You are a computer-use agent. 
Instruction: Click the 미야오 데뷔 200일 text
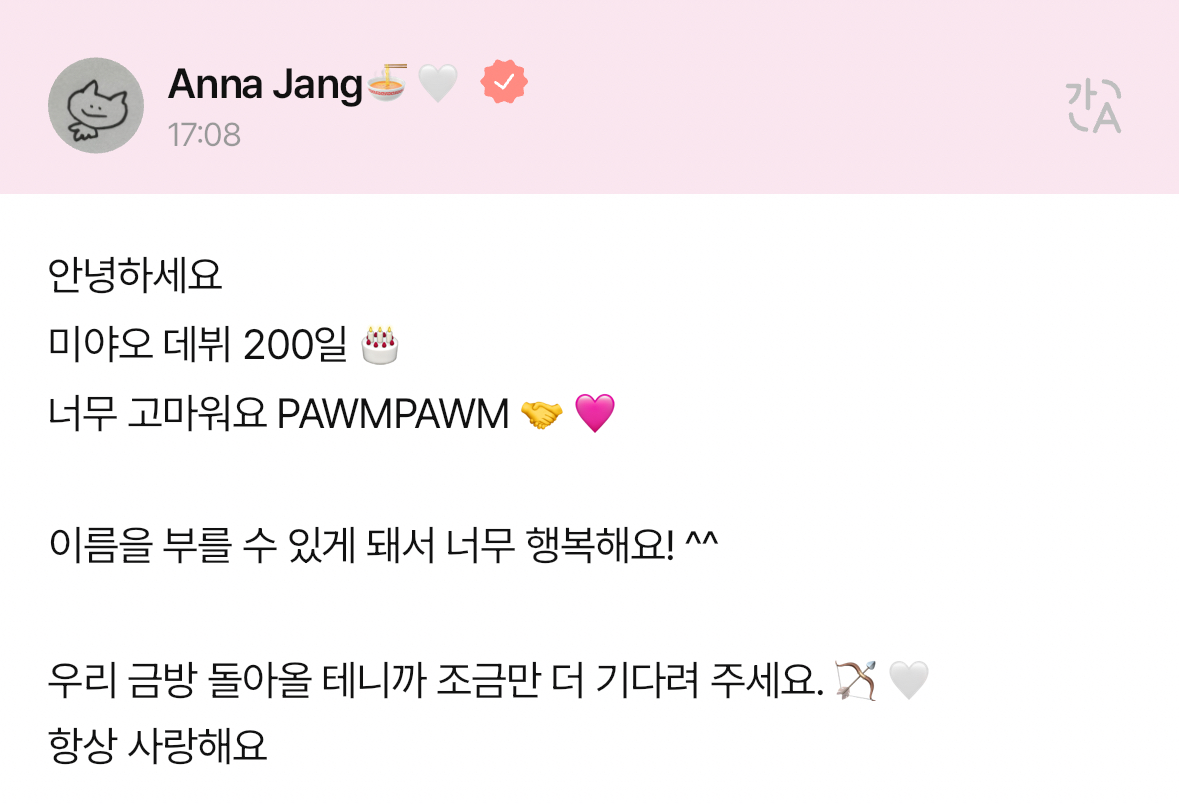click(x=198, y=345)
